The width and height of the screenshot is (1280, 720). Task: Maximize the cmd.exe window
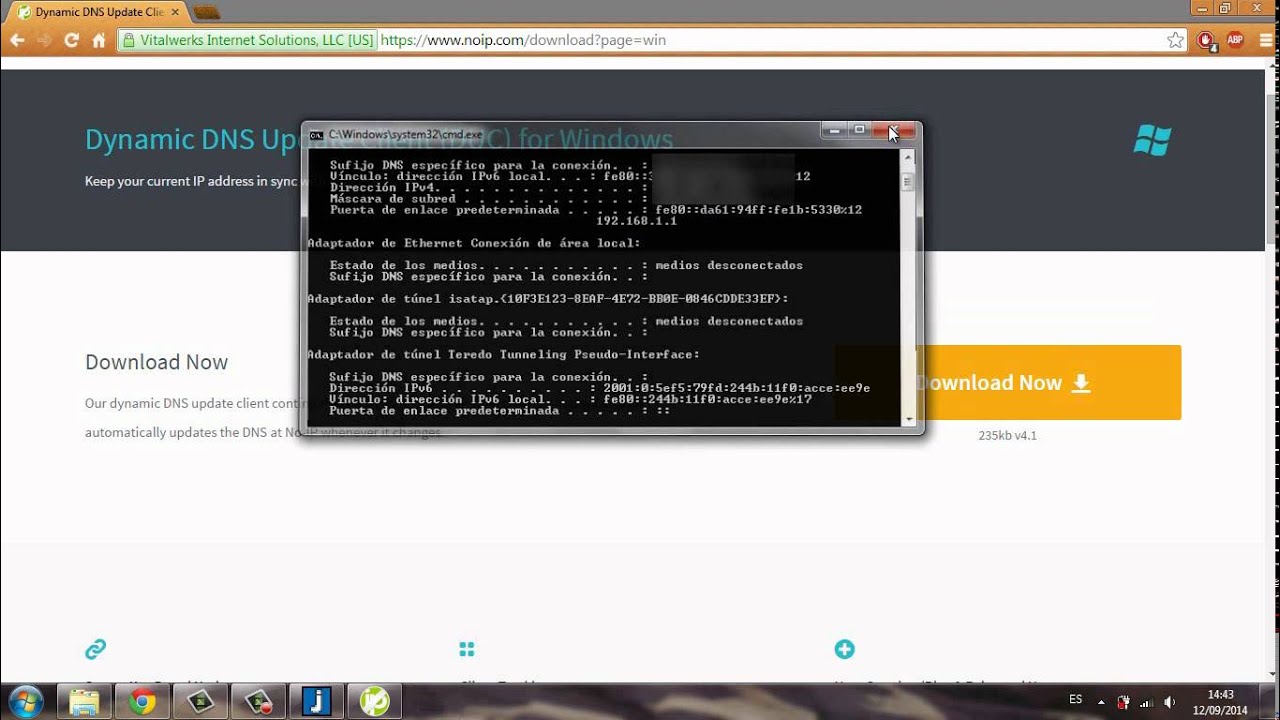pos(859,130)
